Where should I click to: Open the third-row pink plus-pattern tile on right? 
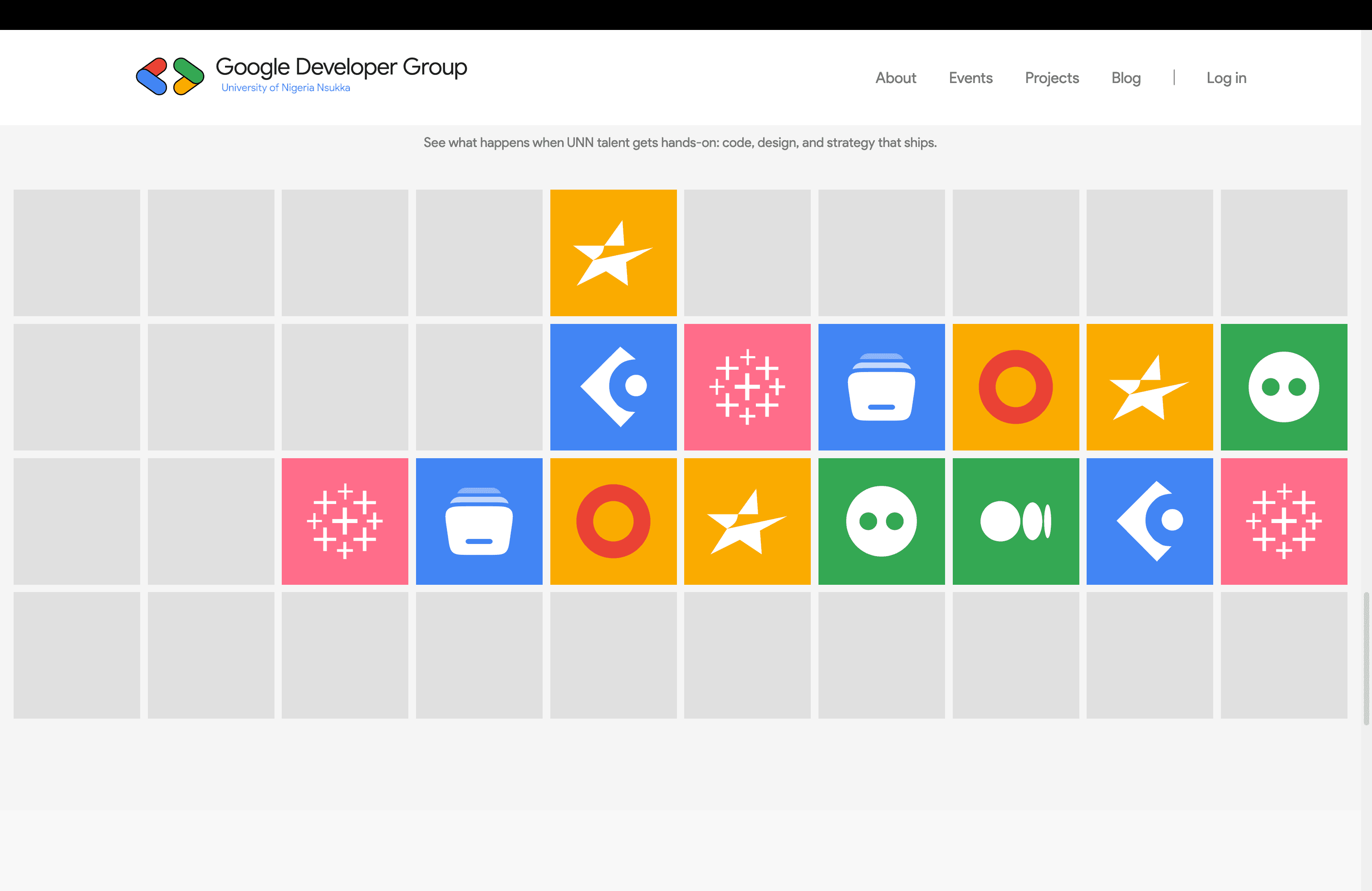click(1284, 522)
